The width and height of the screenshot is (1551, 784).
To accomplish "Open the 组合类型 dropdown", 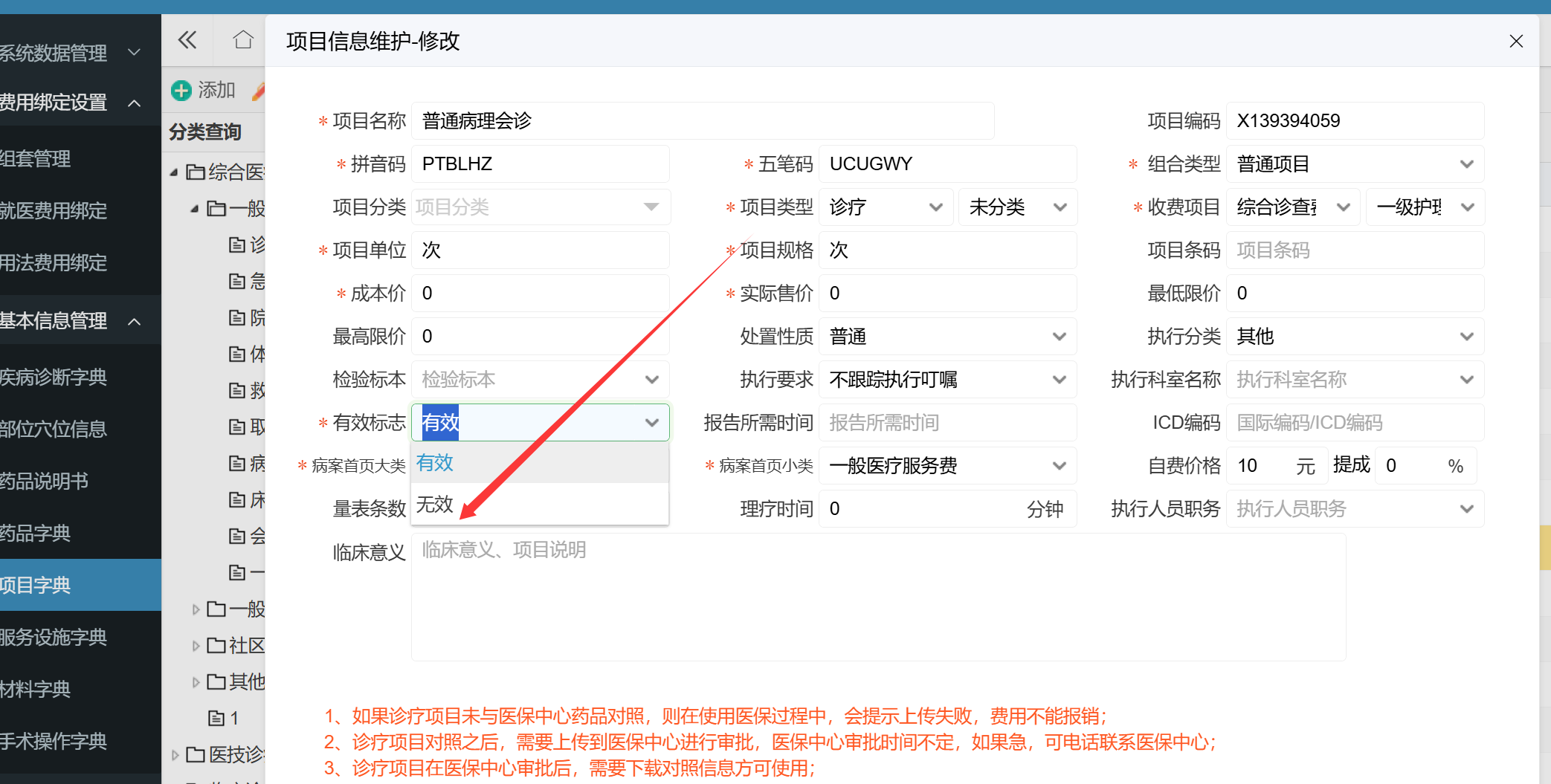I will tap(1354, 164).
